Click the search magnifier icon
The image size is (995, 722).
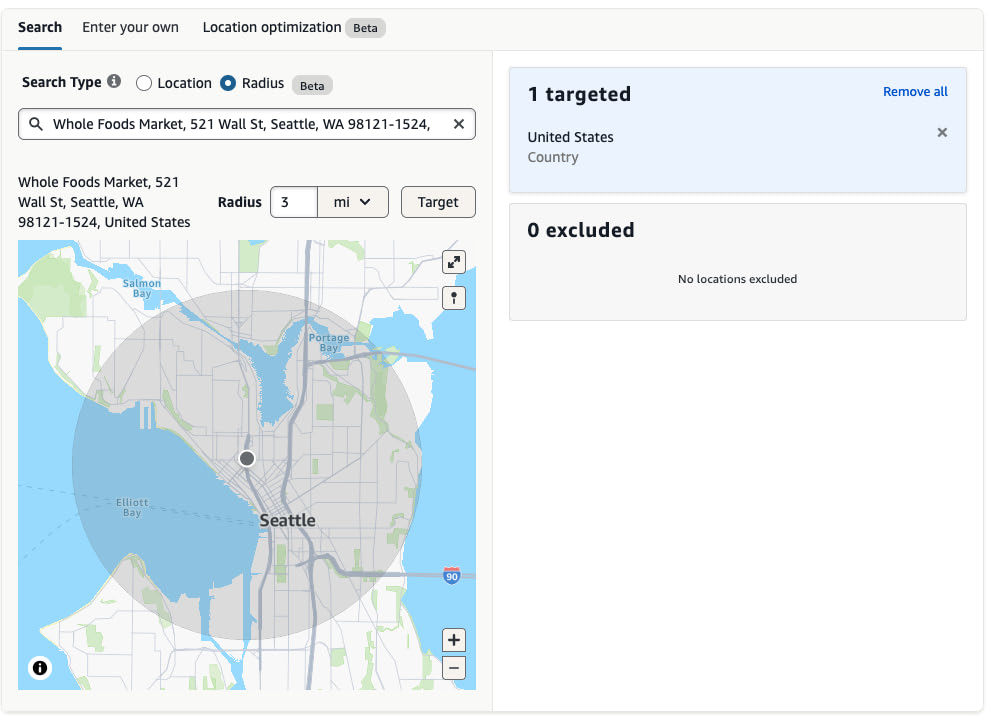pos(34,123)
